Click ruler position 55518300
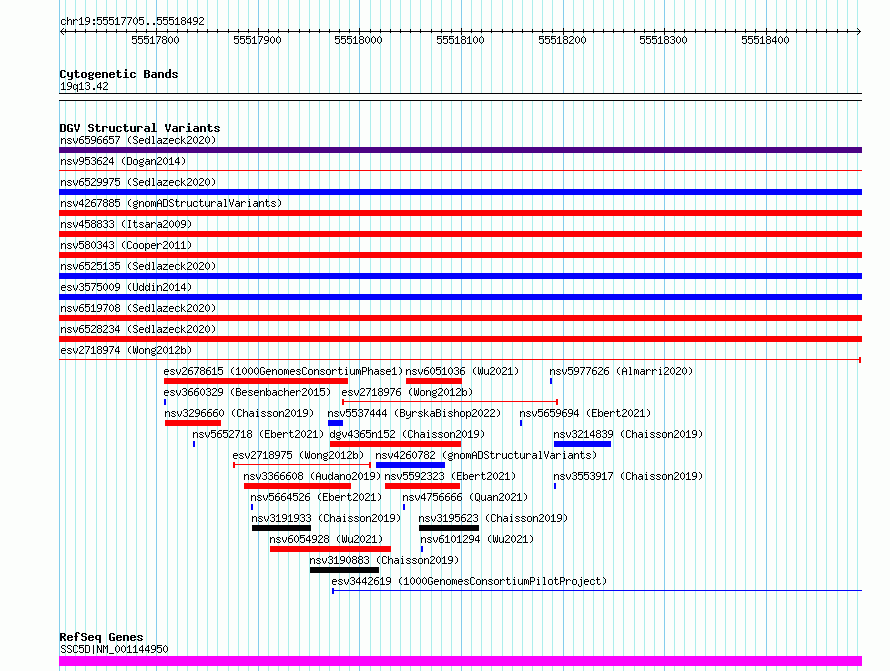 663,40
